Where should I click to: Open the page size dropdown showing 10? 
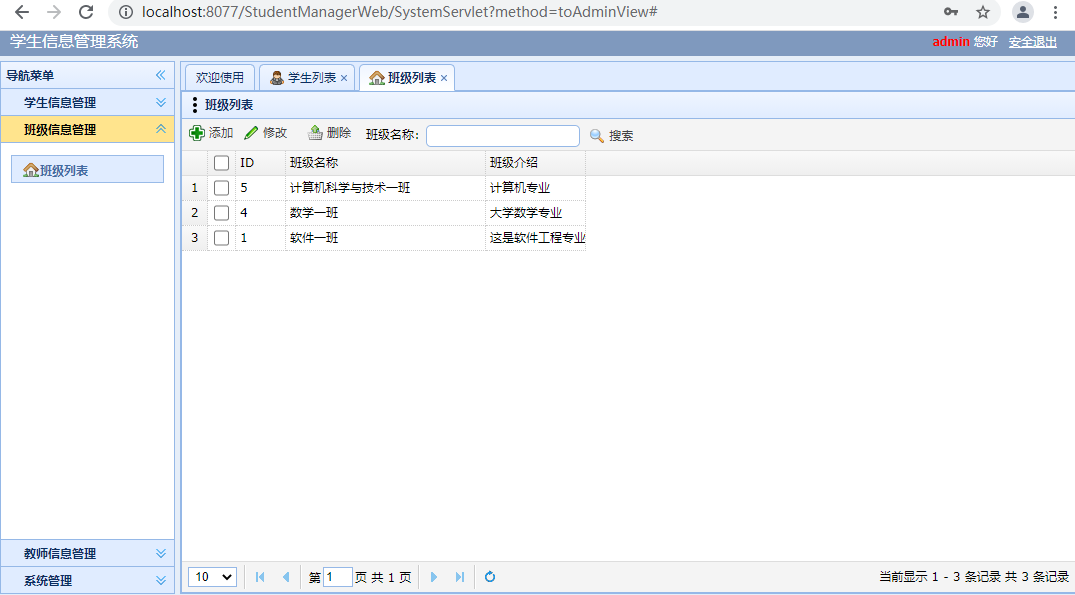[x=212, y=577]
